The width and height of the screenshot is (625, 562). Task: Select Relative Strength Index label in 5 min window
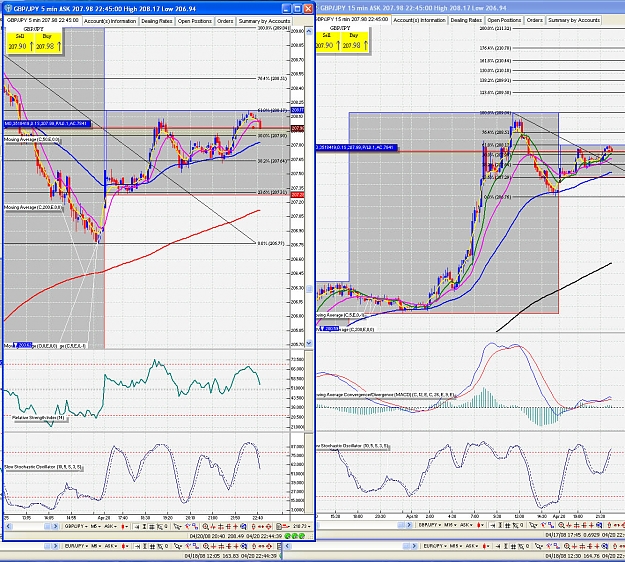tap(38, 418)
